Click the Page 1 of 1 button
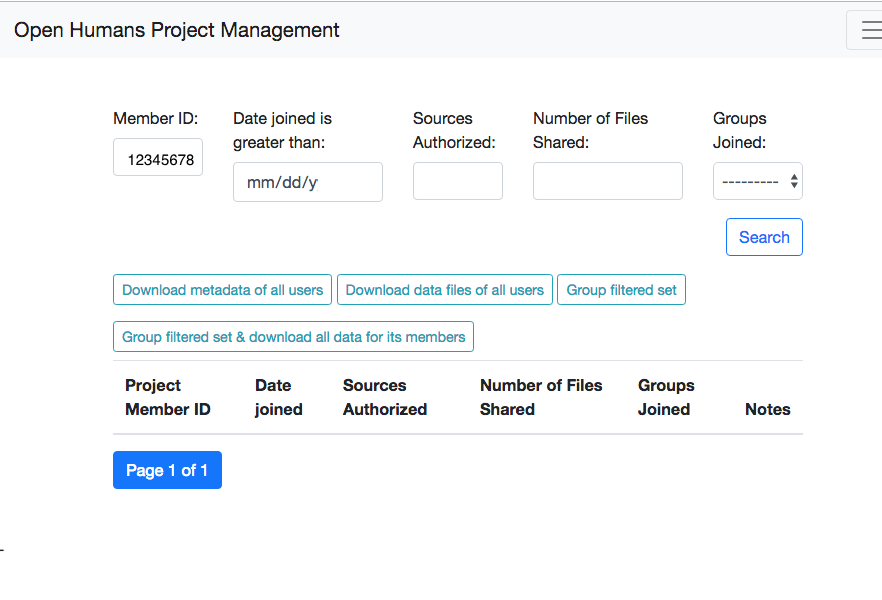 coord(167,470)
